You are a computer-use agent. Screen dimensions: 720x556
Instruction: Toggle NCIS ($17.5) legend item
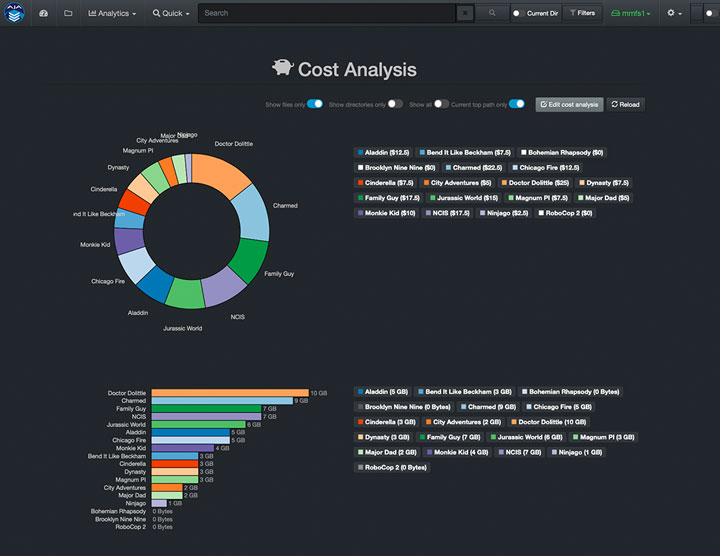[x=447, y=213]
